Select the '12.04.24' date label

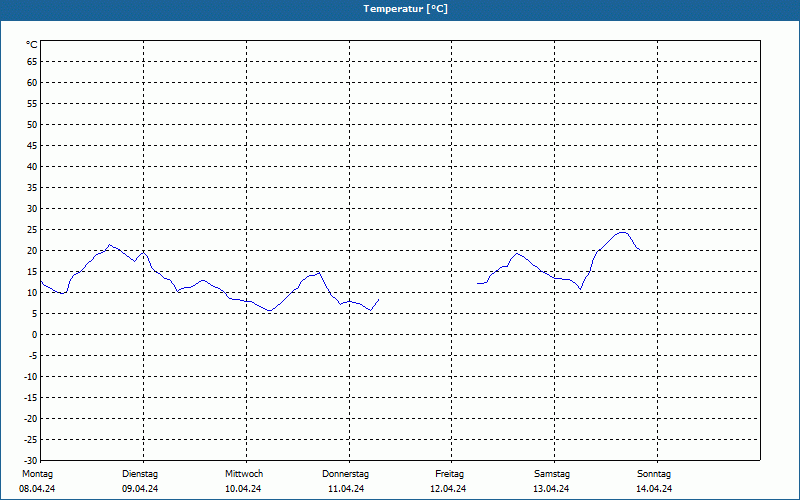[x=448, y=489]
